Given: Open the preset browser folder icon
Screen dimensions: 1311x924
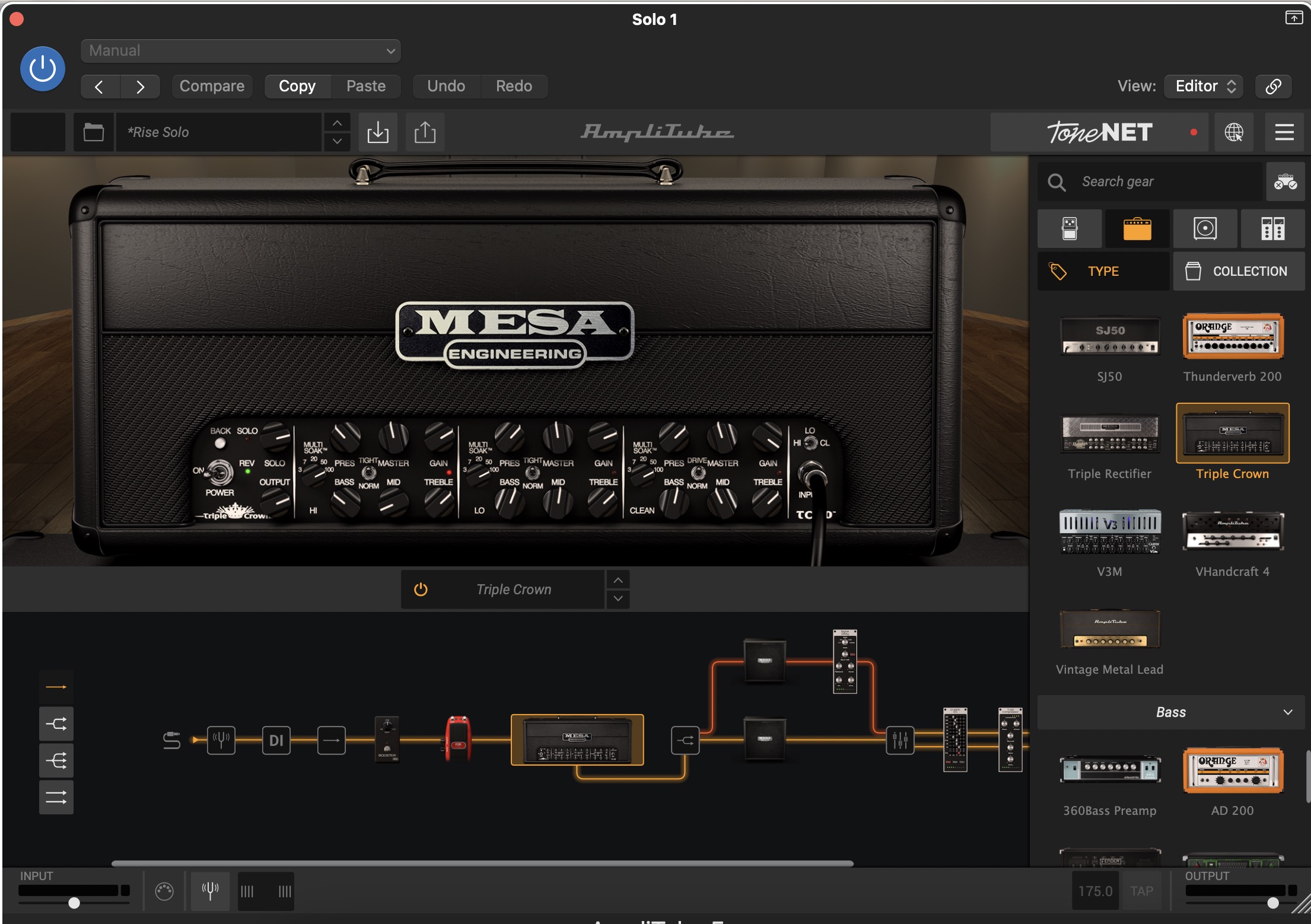Looking at the screenshot, I should point(93,132).
